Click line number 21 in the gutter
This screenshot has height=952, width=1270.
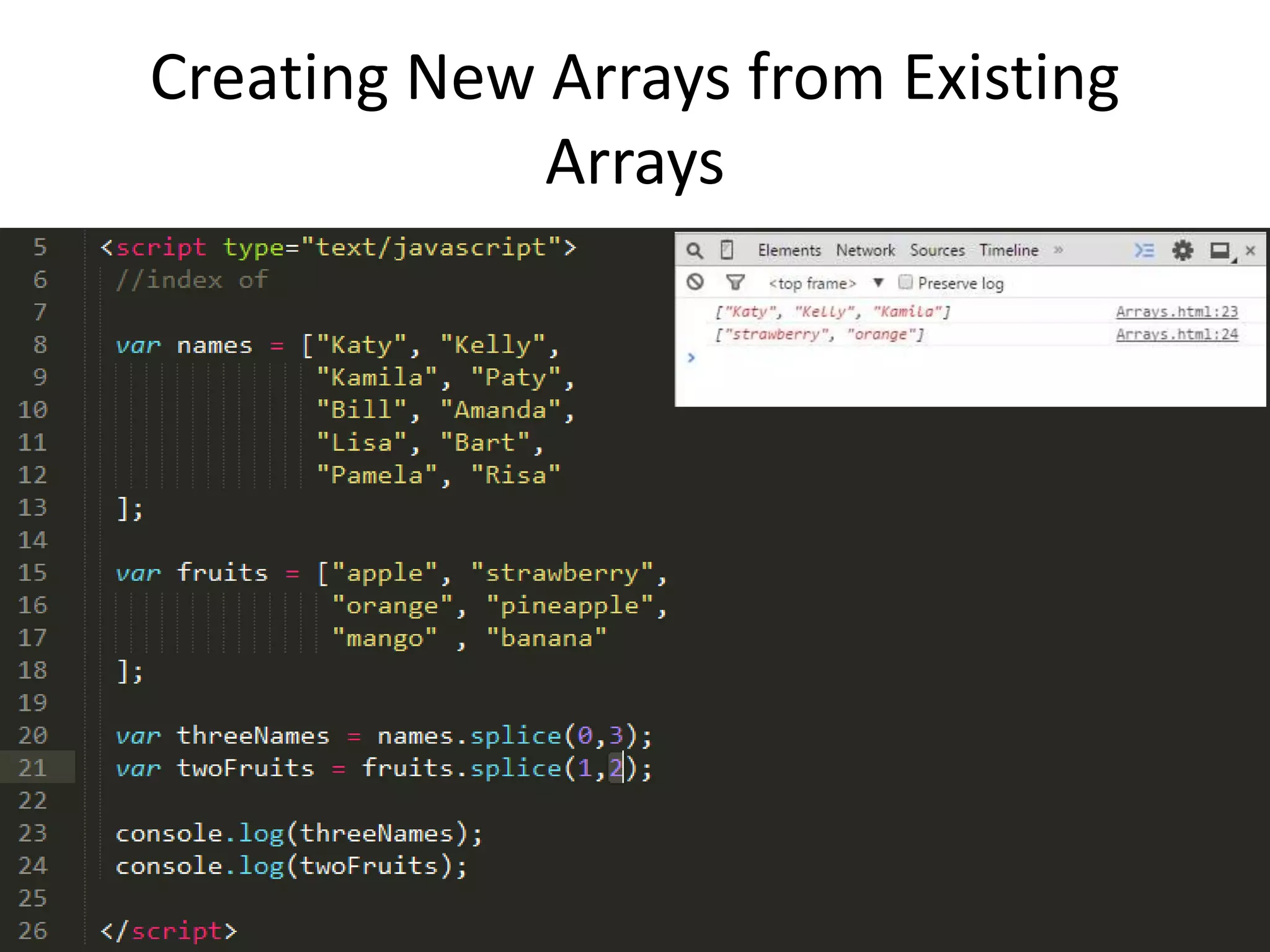[32, 768]
